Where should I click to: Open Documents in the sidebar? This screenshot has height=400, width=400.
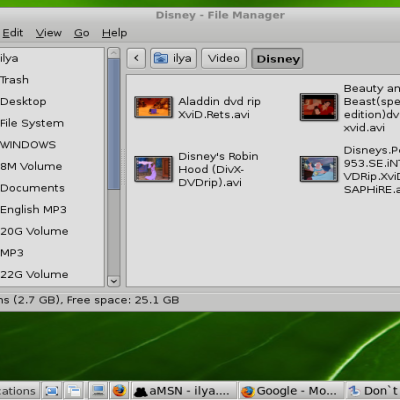tap(32, 188)
